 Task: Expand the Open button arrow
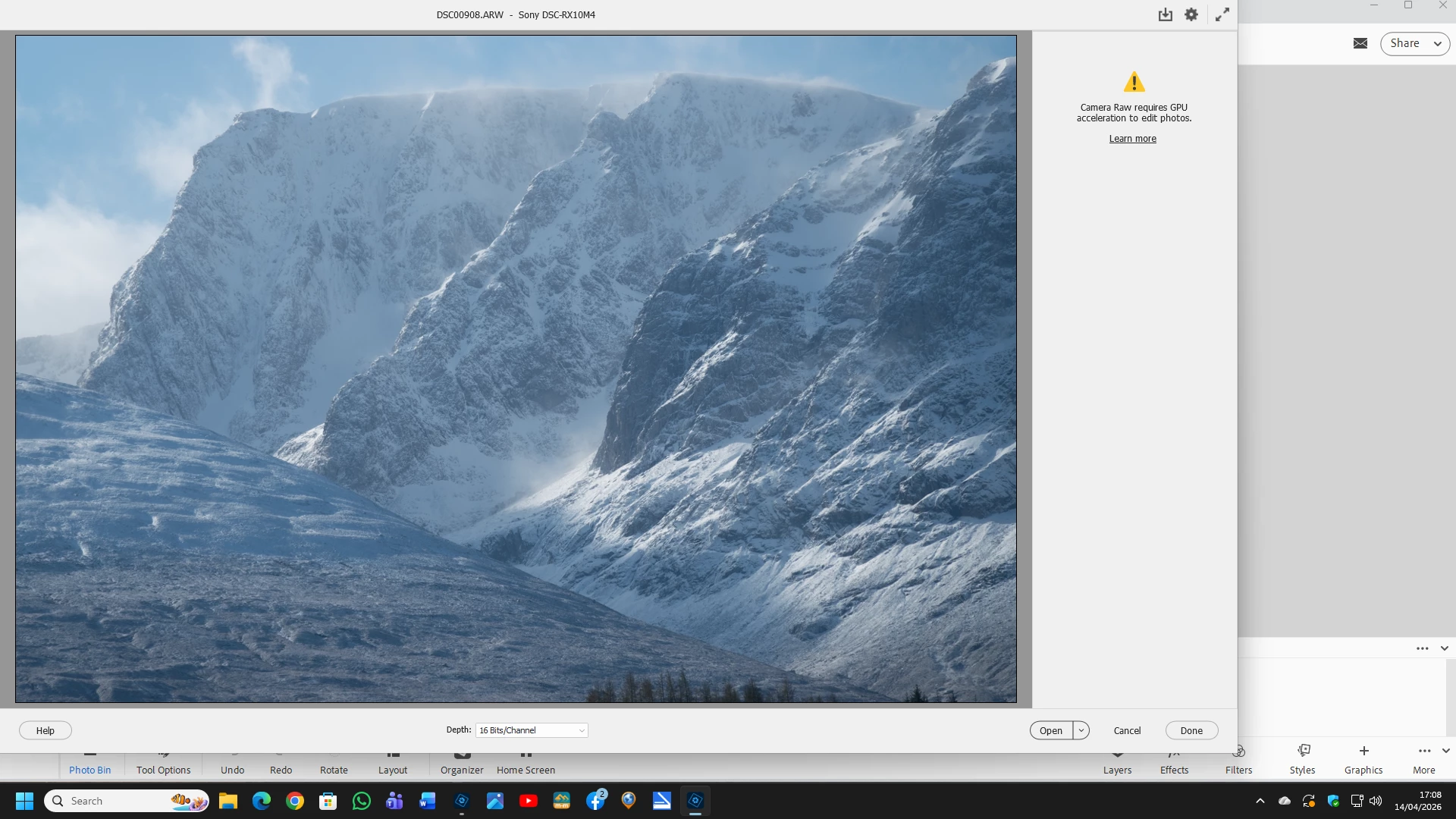[x=1081, y=730]
